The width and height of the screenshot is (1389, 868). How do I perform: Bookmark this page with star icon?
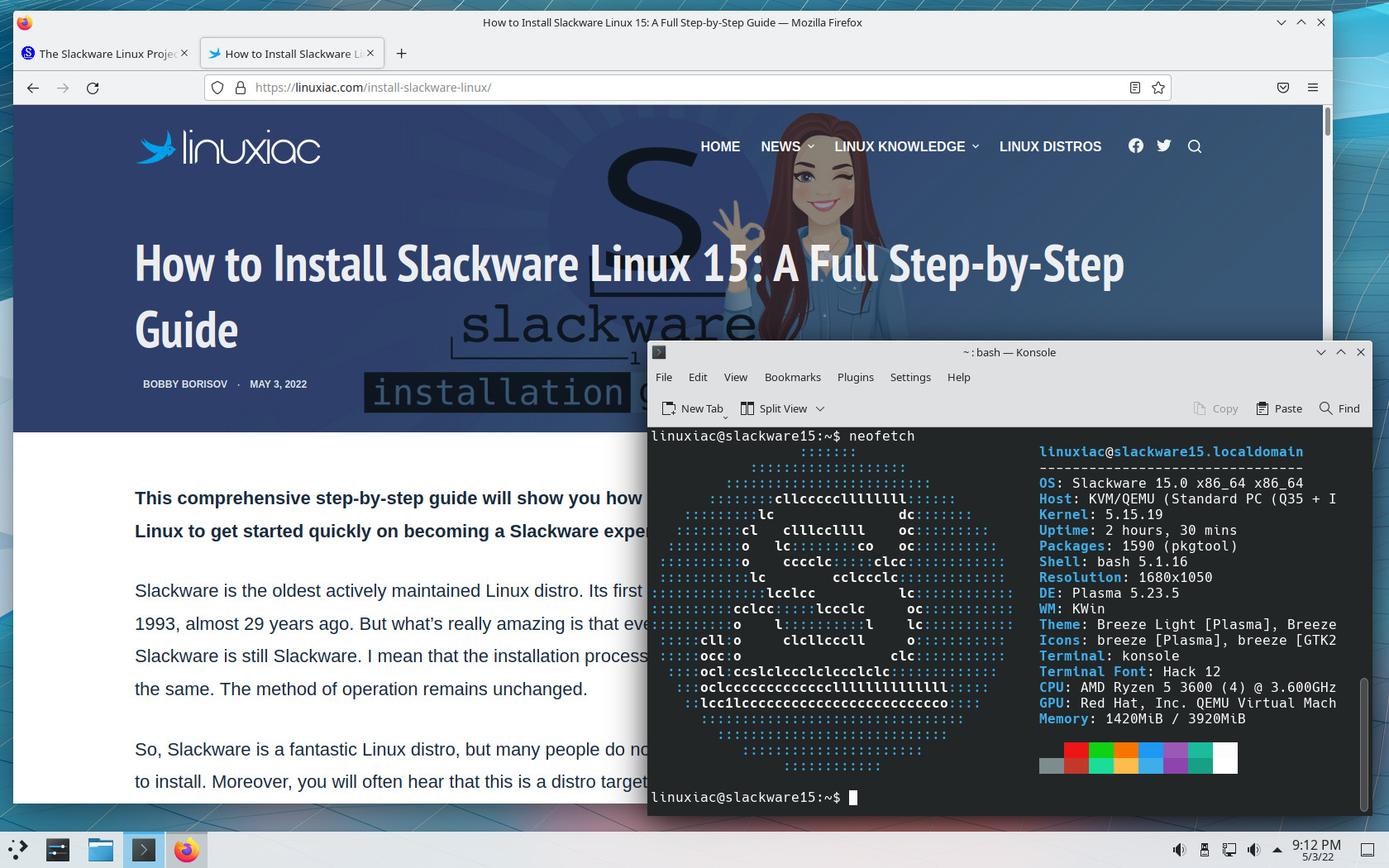[x=1158, y=88]
